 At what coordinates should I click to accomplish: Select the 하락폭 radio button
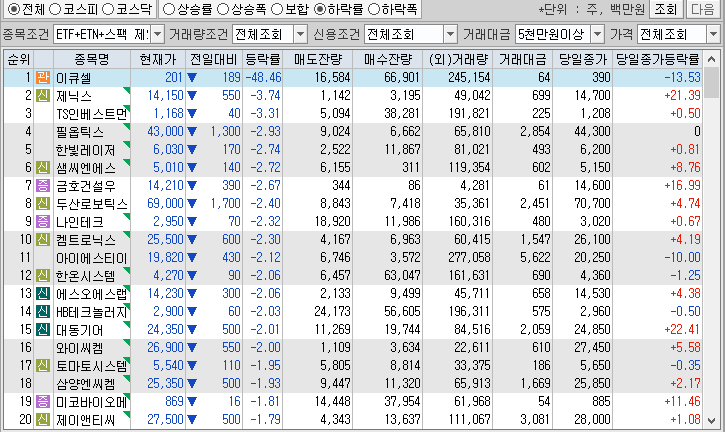coord(374,9)
